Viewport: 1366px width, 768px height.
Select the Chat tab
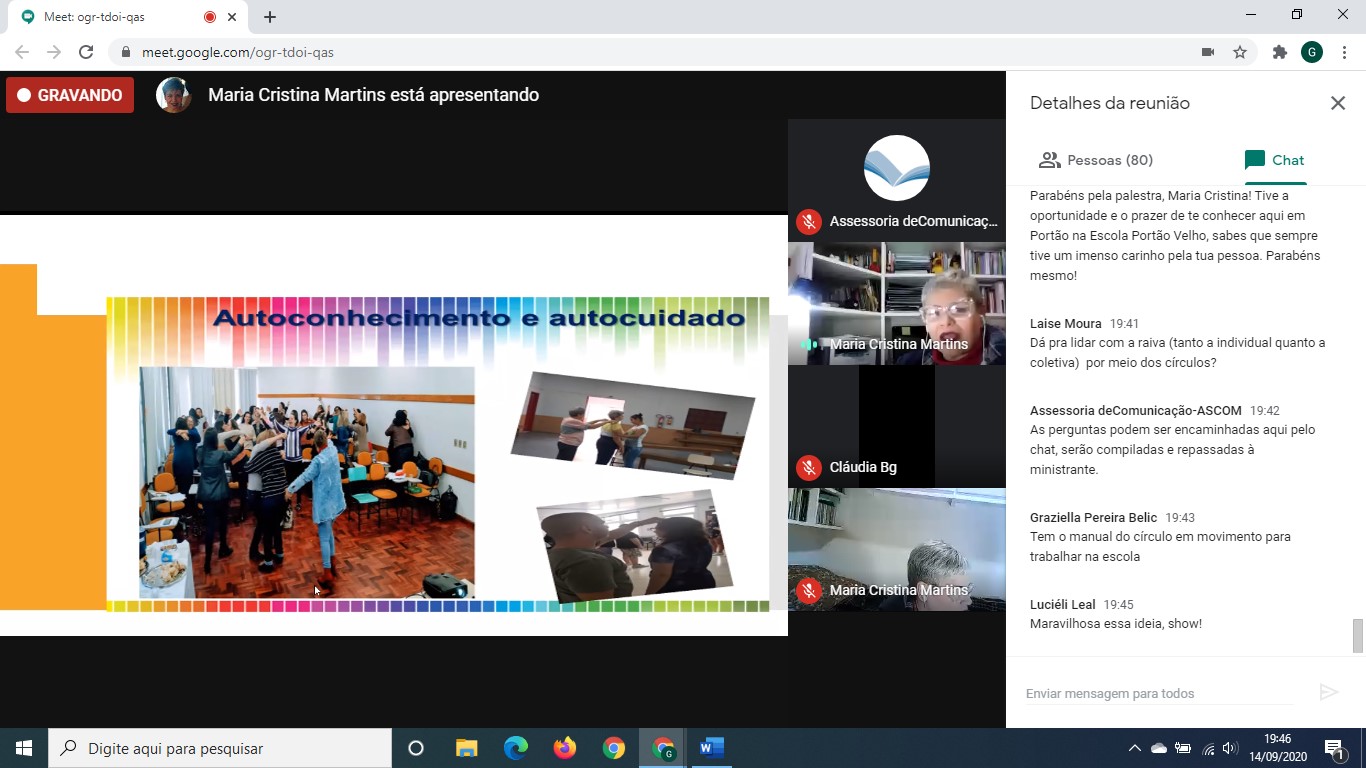[1274, 160]
